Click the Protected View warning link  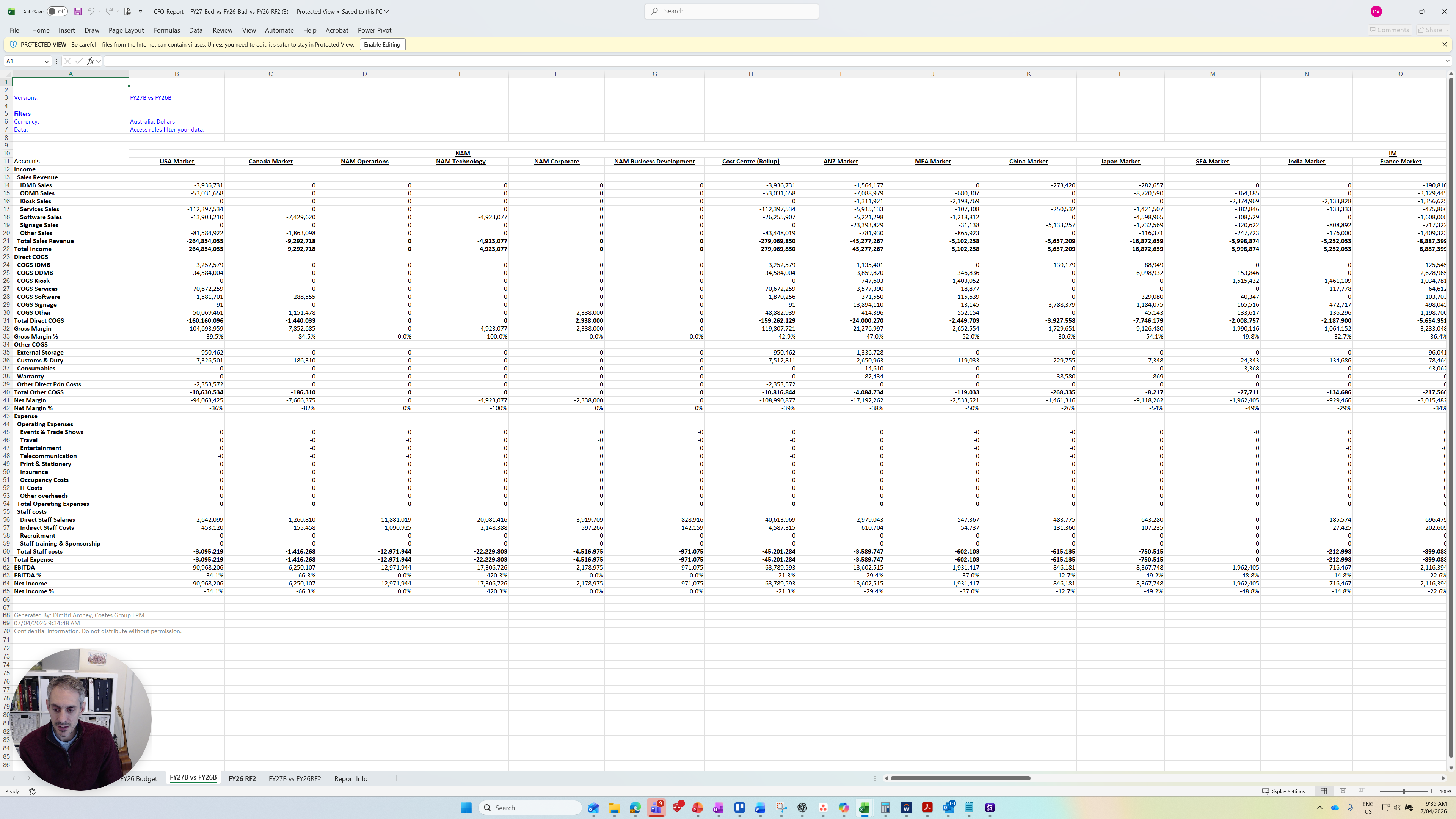click(x=212, y=45)
